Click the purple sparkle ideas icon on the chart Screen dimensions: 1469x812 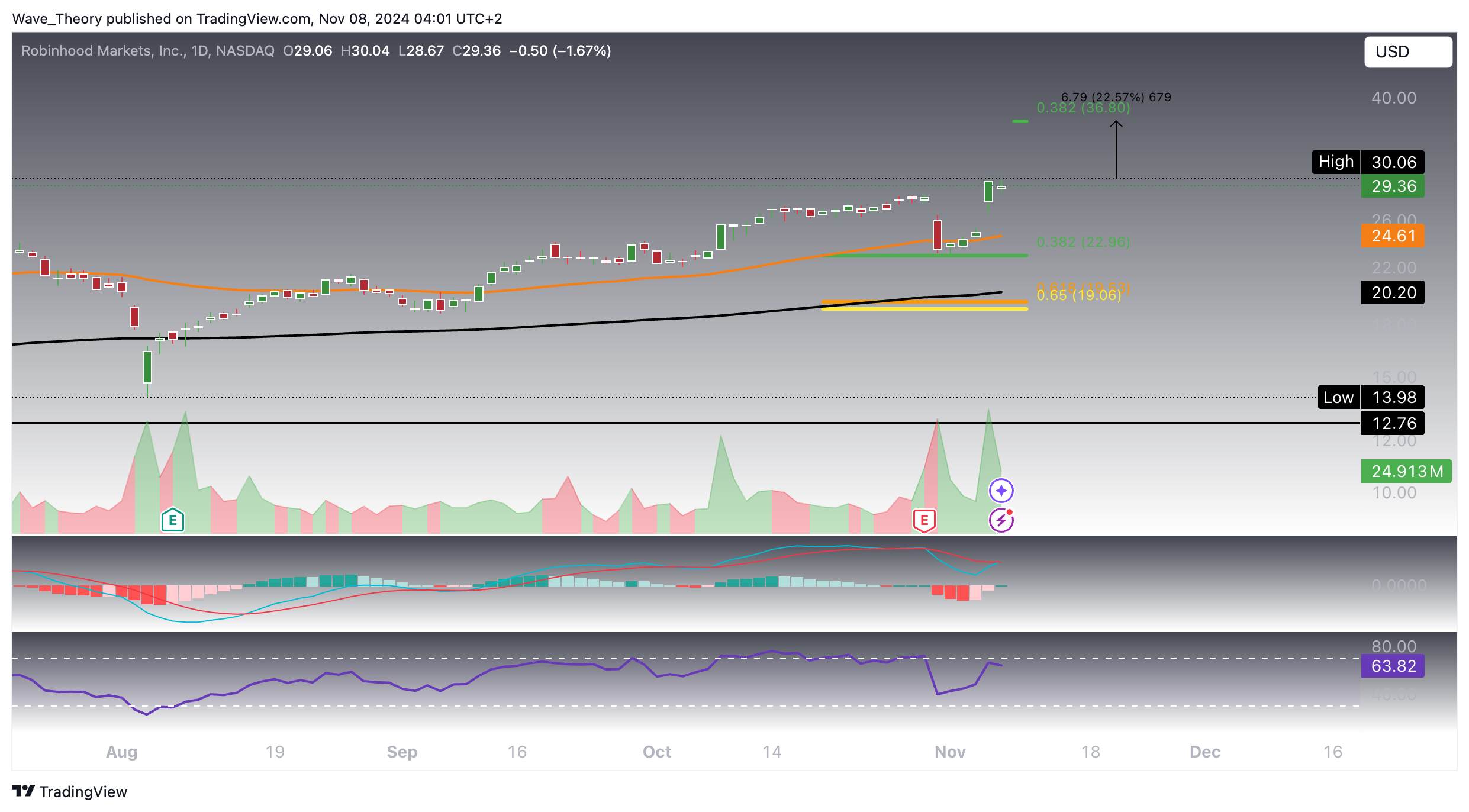click(1001, 490)
